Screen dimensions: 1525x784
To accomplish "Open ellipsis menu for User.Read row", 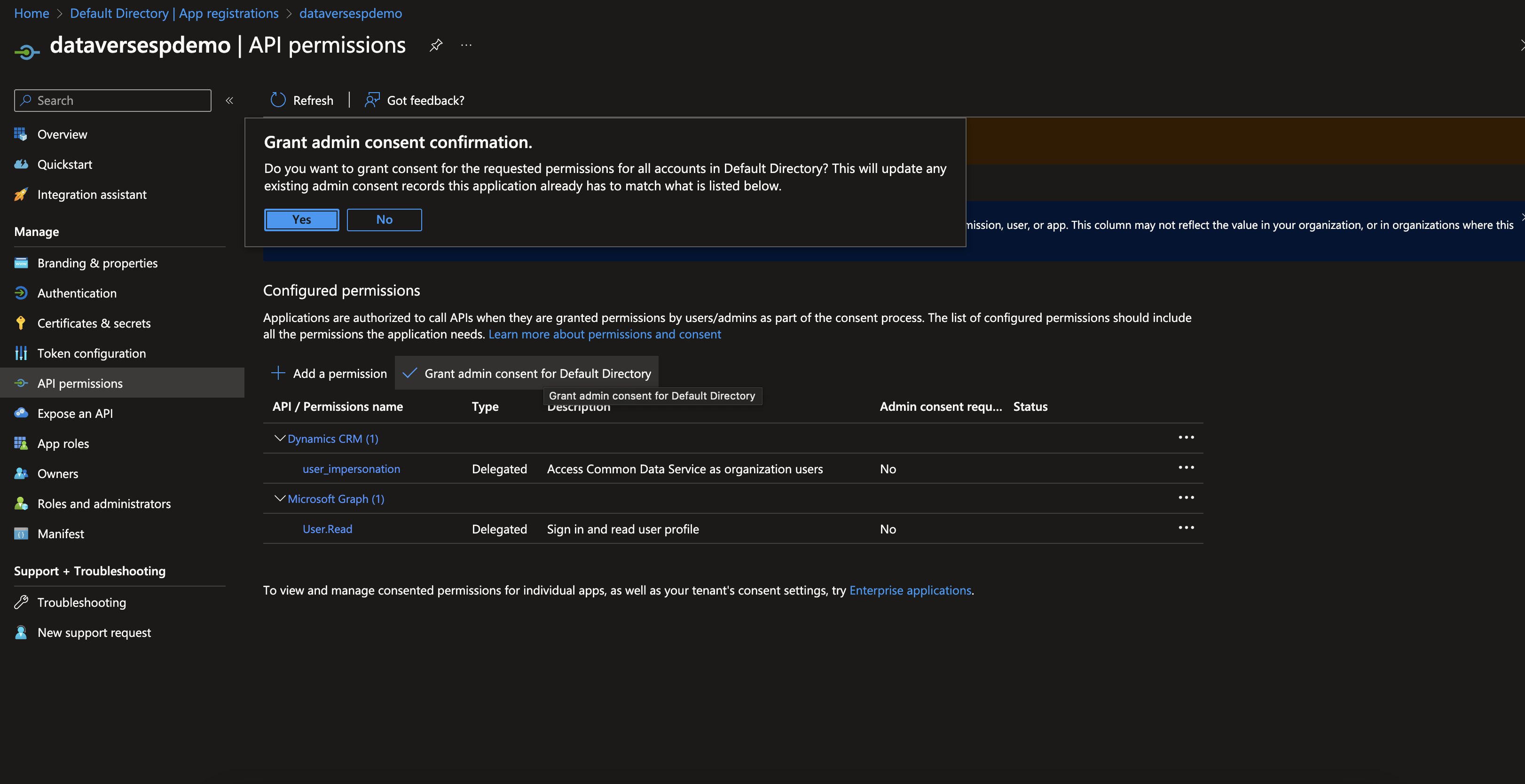I will (1186, 528).
